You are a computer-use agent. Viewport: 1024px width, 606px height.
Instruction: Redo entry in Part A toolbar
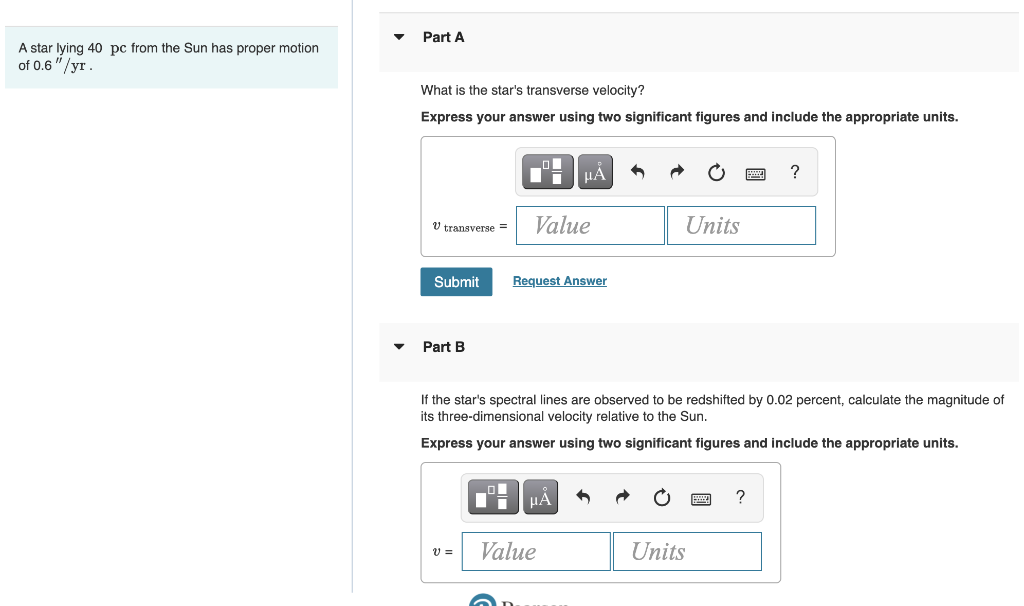tap(677, 172)
